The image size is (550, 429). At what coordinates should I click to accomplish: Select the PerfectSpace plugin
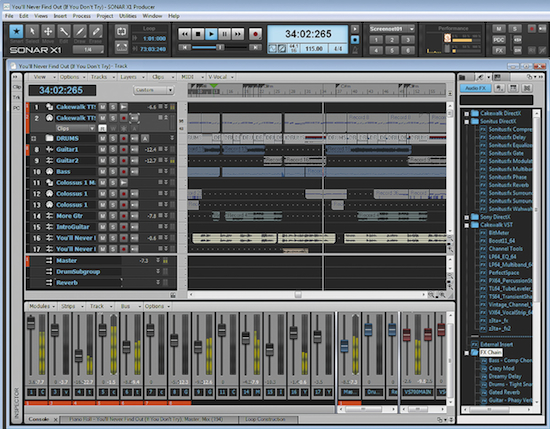(504, 273)
